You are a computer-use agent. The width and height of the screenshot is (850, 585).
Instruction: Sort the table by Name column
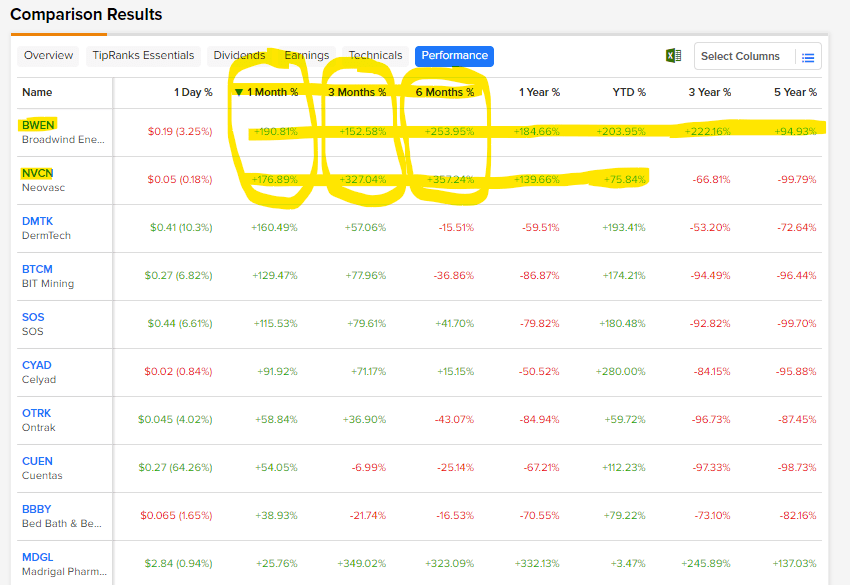coord(37,92)
